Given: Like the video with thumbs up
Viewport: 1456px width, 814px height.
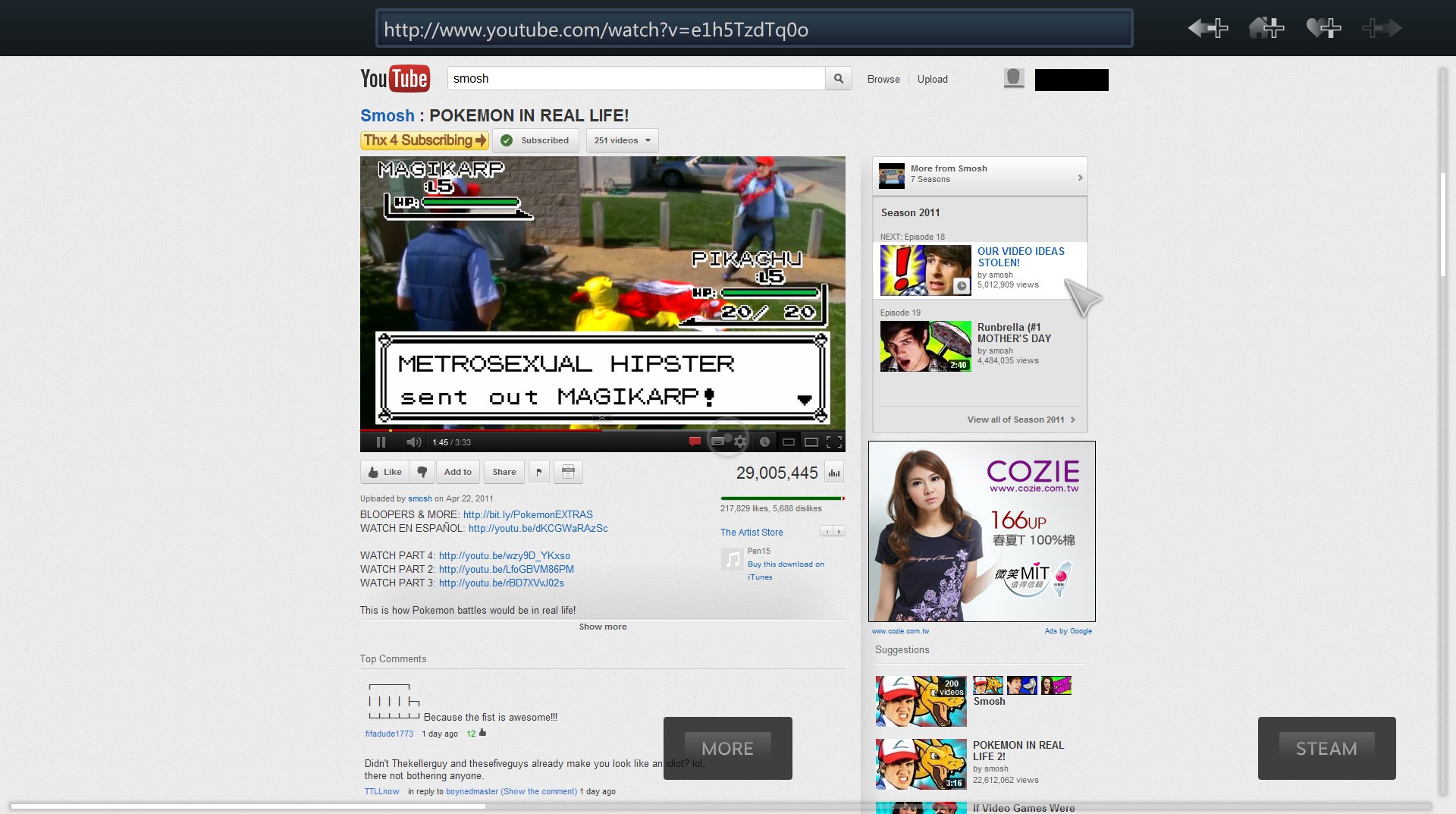Looking at the screenshot, I should coord(385,472).
